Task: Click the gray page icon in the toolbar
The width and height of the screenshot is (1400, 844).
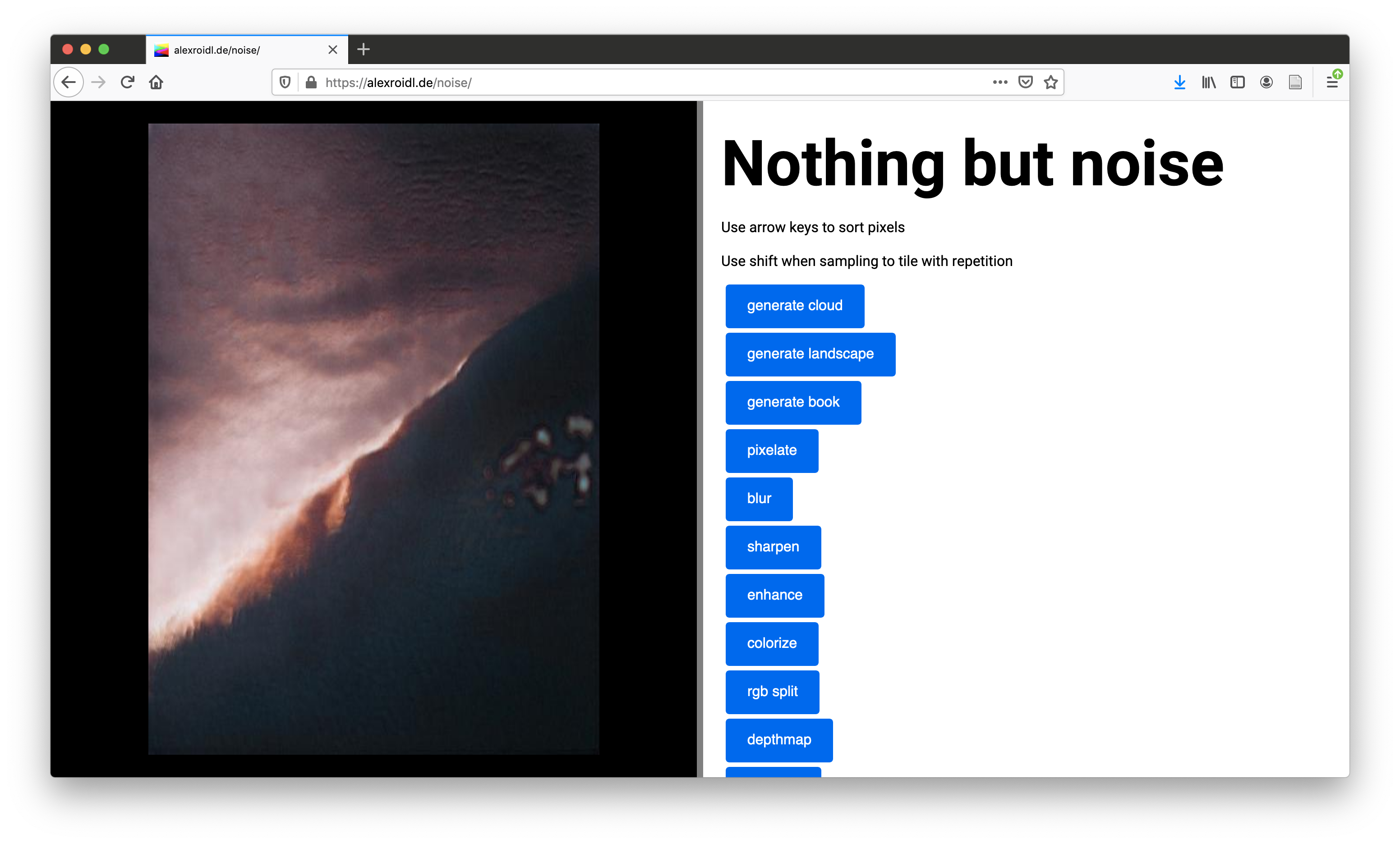Action: tap(1295, 83)
